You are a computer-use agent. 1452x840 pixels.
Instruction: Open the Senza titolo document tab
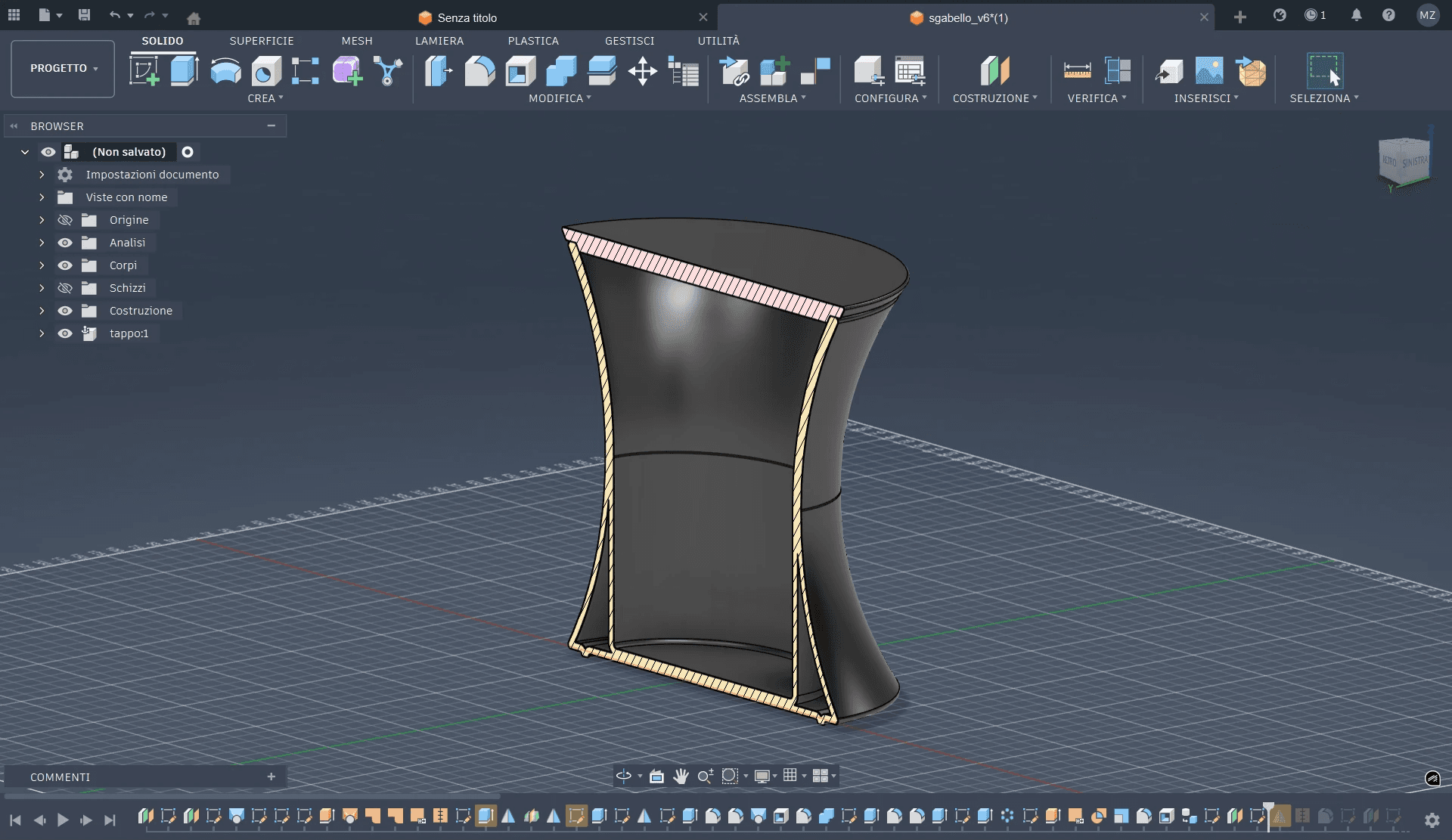467,17
